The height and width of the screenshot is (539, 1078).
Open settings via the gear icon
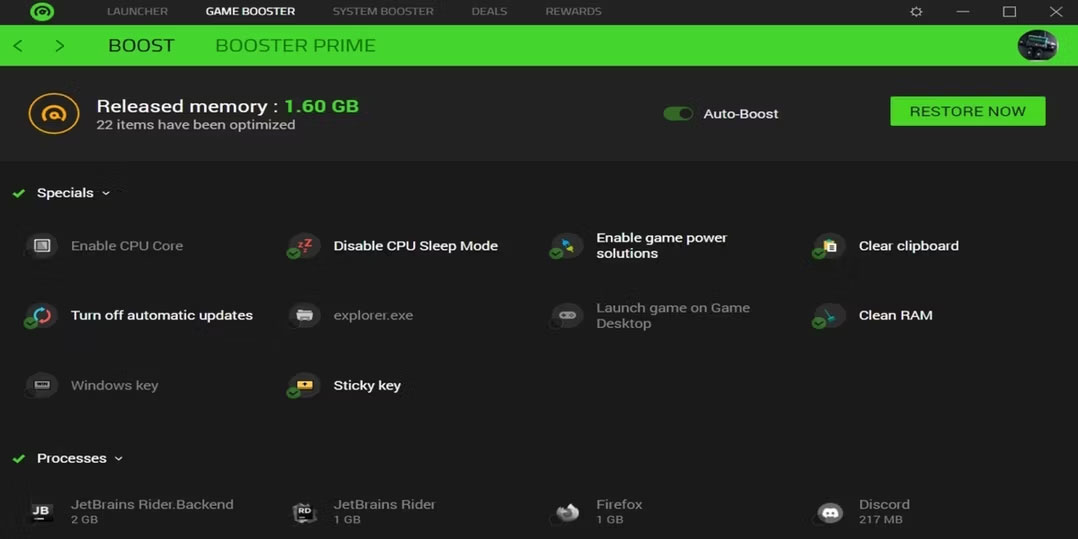point(916,12)
